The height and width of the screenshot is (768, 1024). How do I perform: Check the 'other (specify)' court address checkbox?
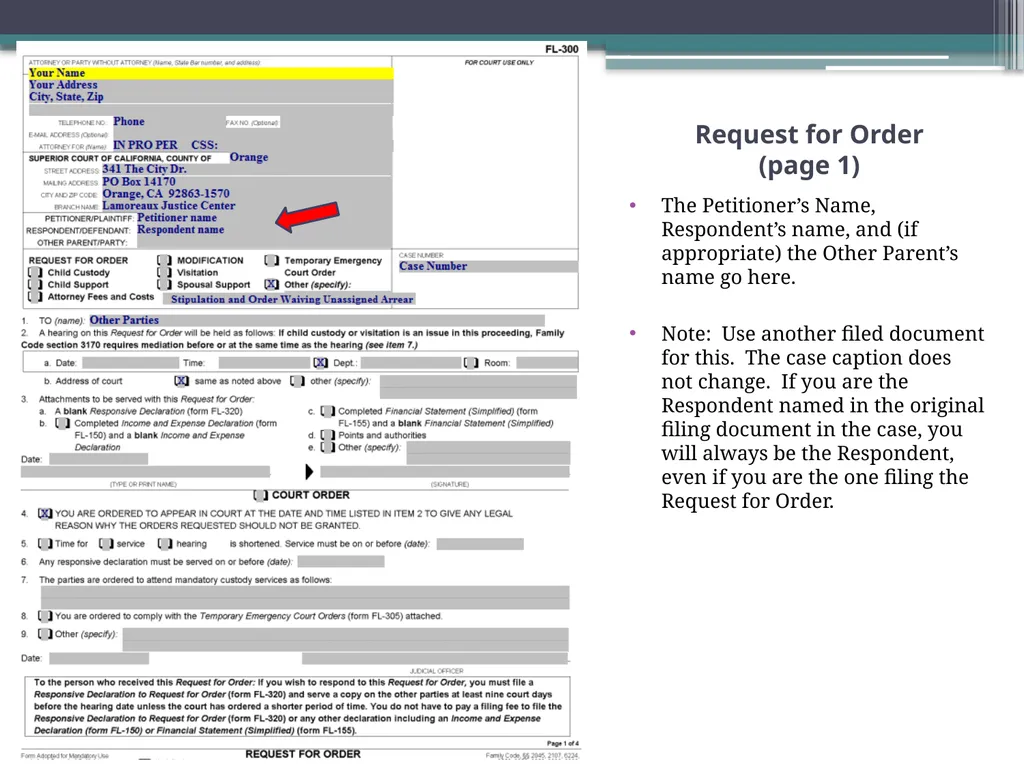click(x=297, y=381)
